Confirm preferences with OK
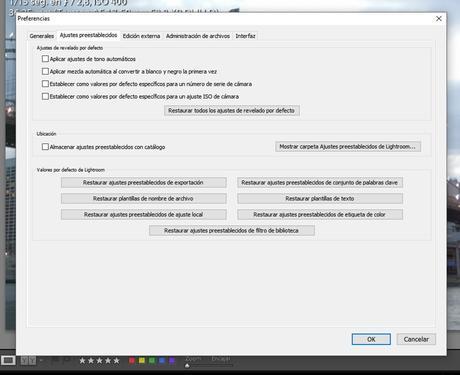 (371, 339)
